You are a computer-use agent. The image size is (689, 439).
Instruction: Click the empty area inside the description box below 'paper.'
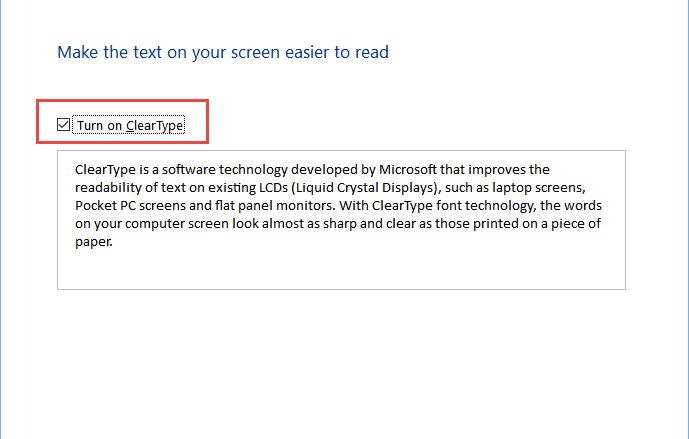click(341, 268)
